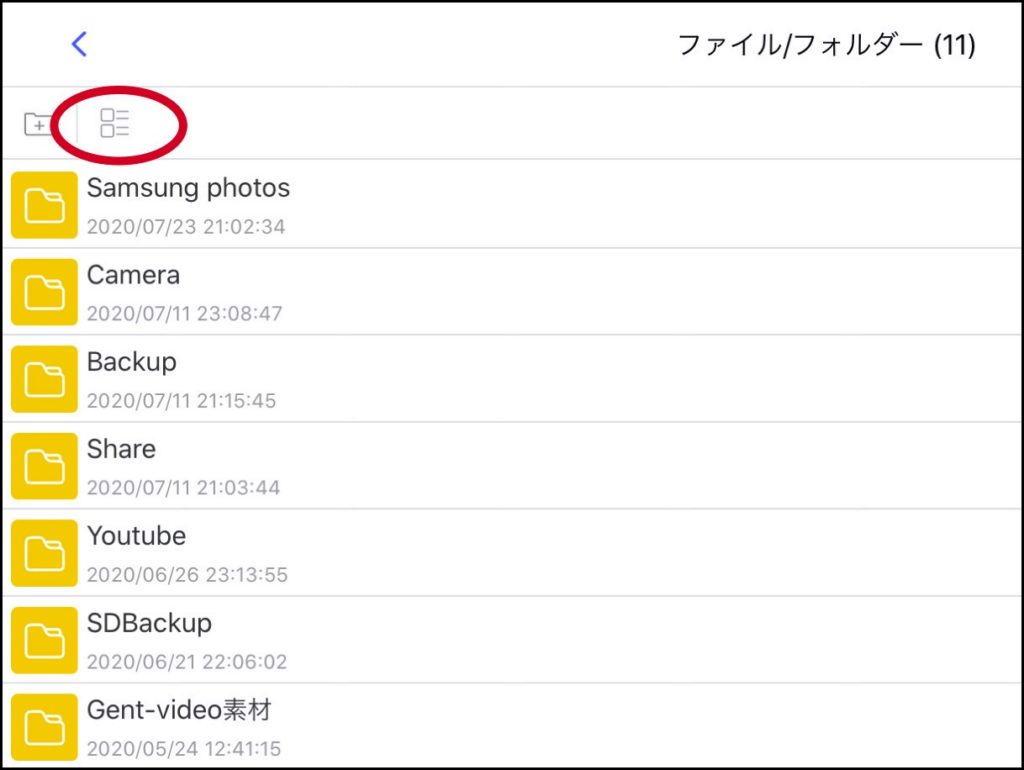Open the SDBackup folder entry
1024x770 pixels.
tap(512, 640)
